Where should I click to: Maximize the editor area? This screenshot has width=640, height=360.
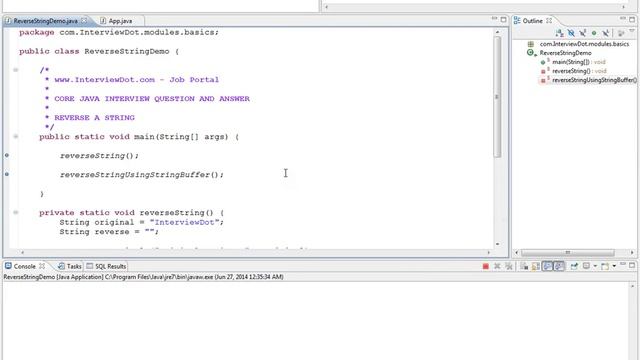[503, 20]
